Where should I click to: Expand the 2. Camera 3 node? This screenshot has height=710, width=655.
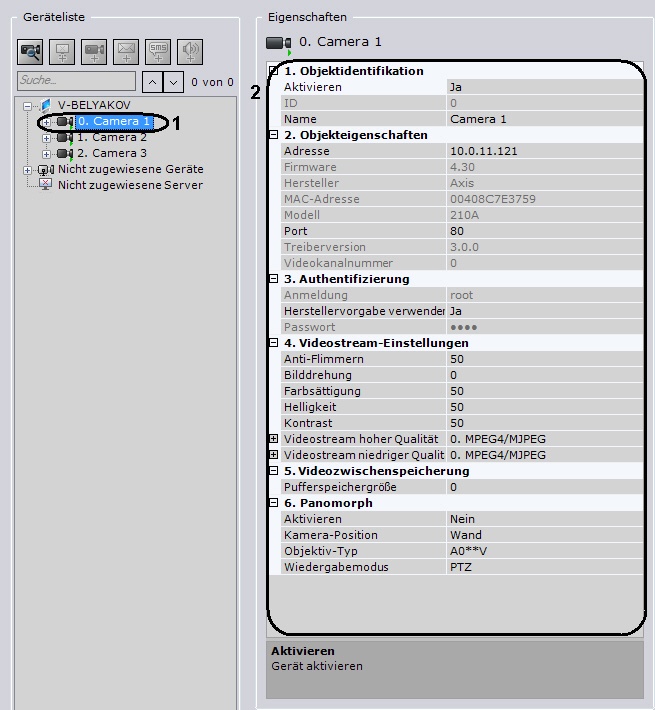click(x=46, y=154)
